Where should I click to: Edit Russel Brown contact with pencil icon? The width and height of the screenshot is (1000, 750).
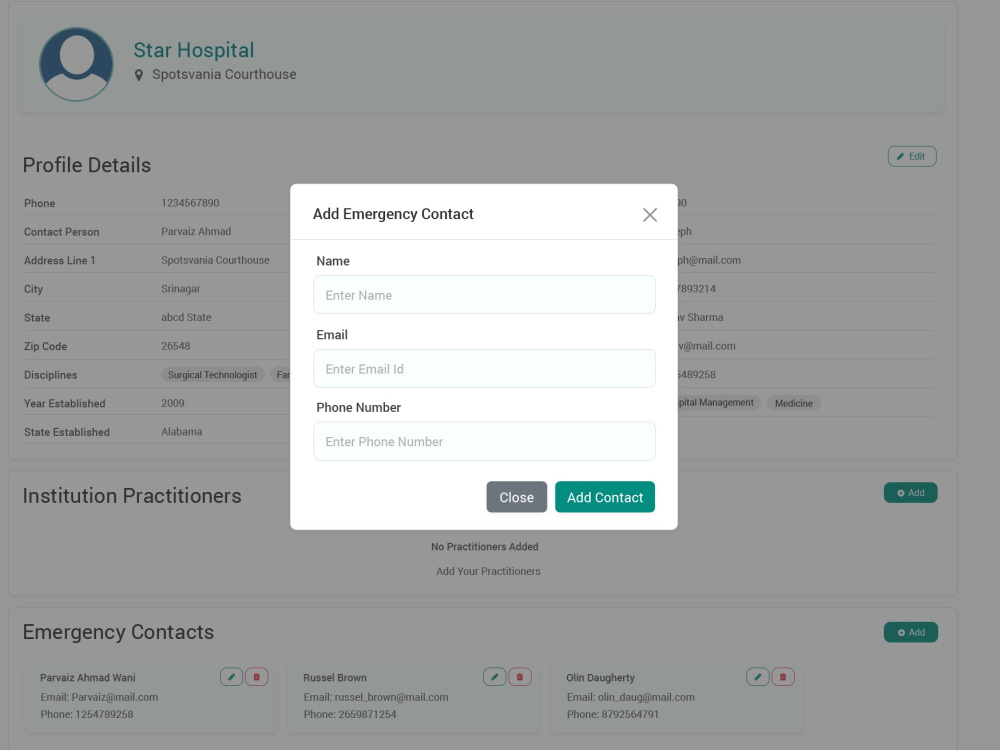(x=494, y=677)
